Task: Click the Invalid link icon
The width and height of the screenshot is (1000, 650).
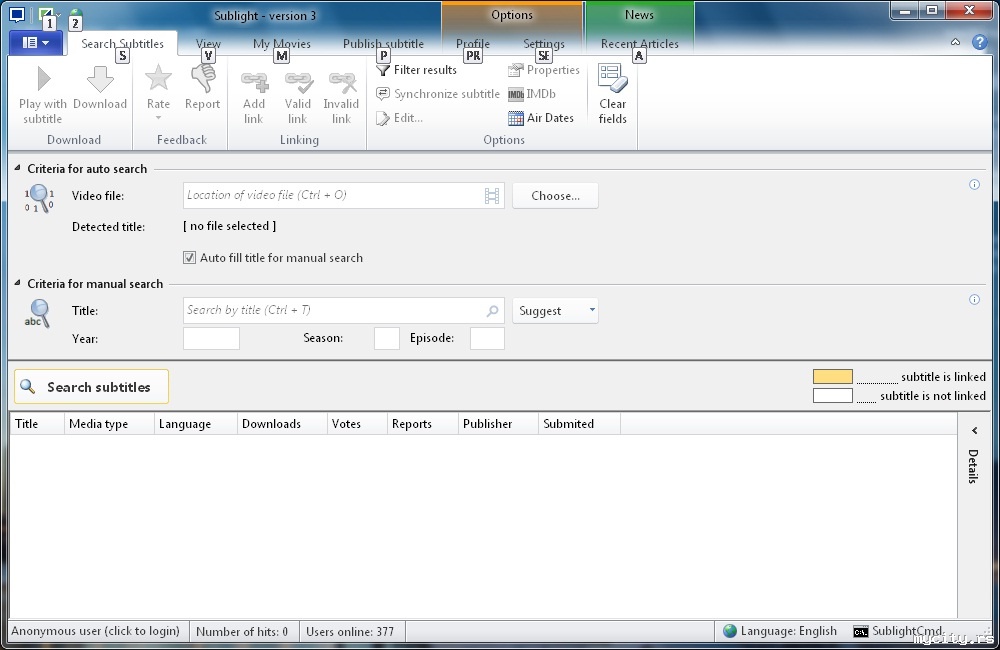Action: pyautogui.click(x=342, y=82)
